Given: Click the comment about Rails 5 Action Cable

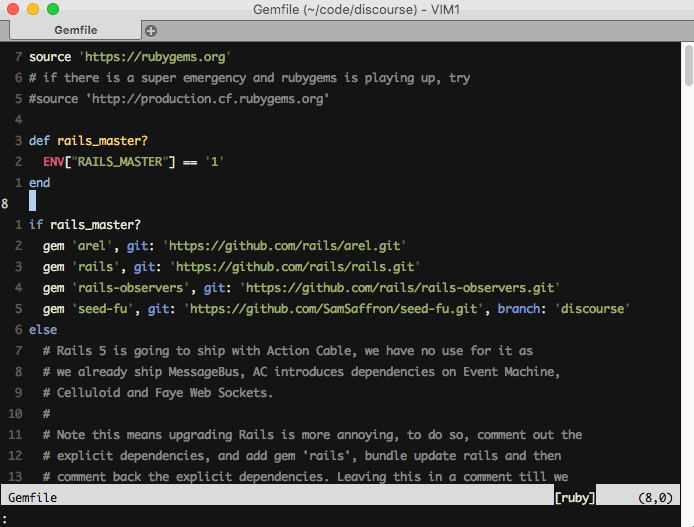Looking at the screenshot, I should click(x=288, y=351).
